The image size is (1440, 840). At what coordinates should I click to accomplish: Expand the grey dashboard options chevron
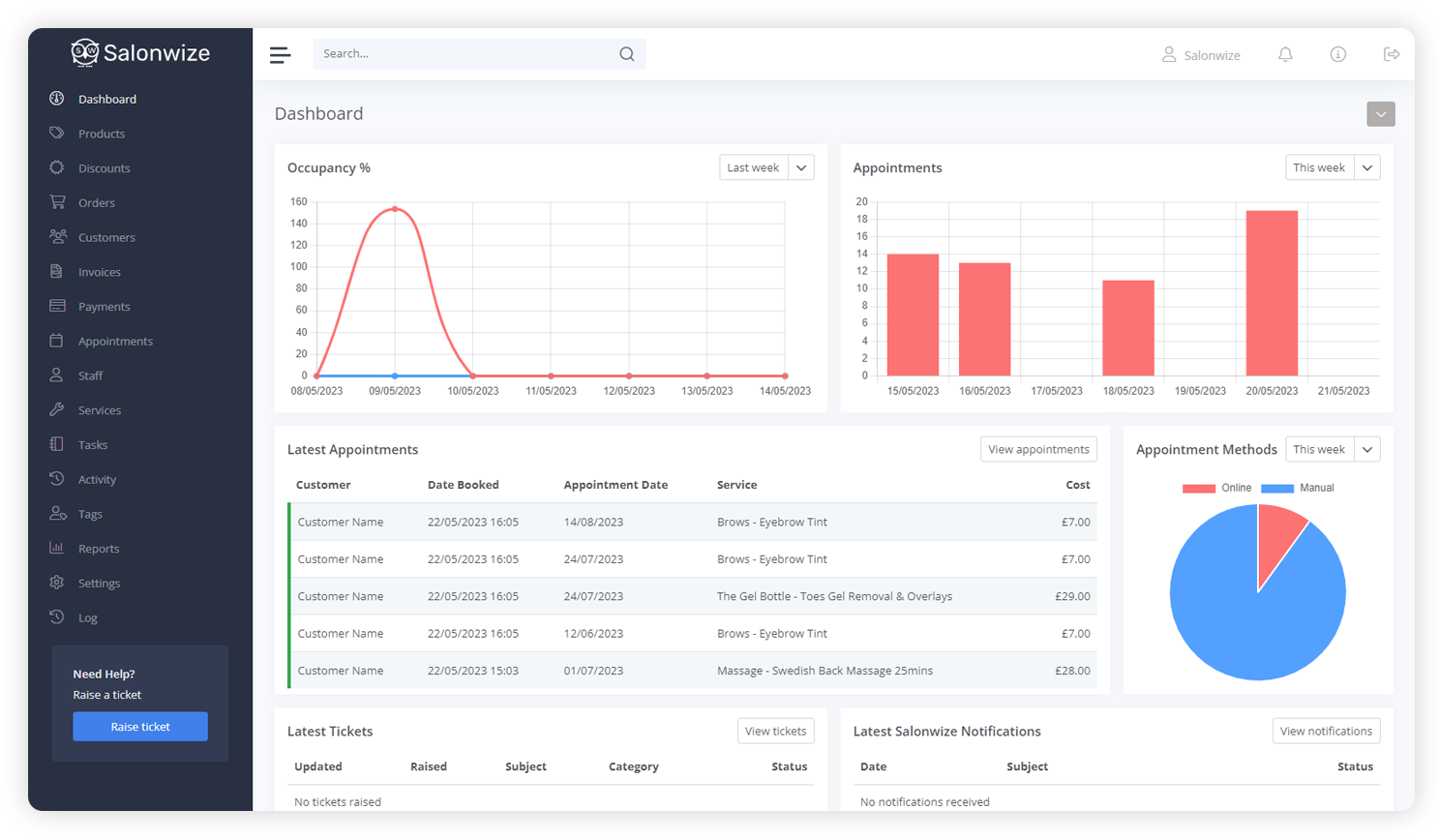[x=1380, y=114]
